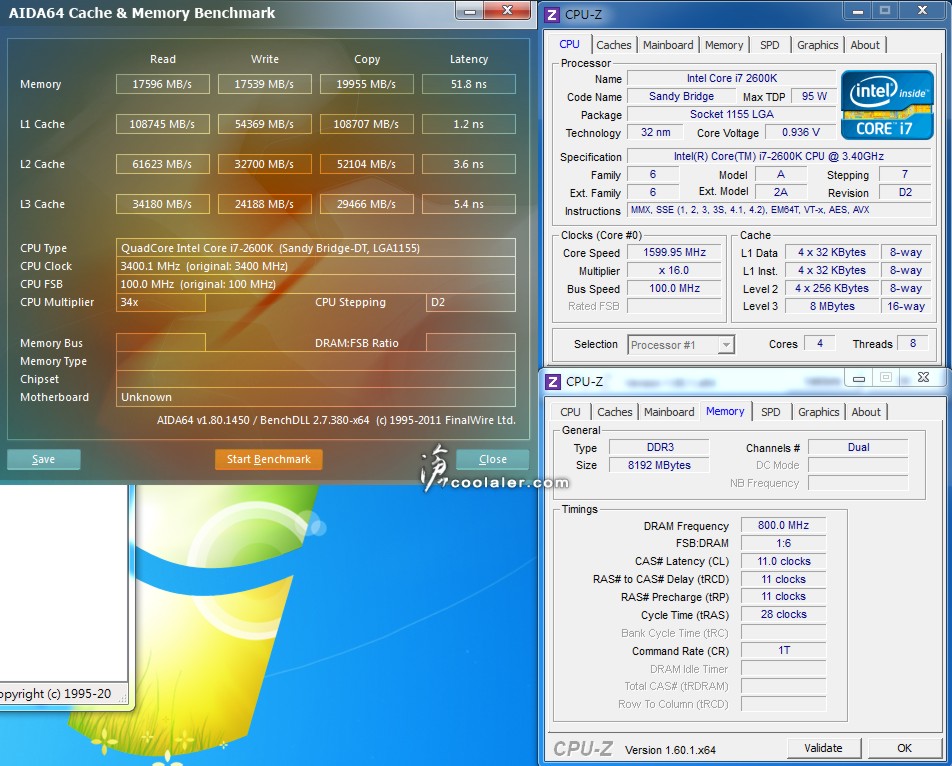Open SPD tab in upper CPU-Z window
952x766 pixels.
point(769,45)
